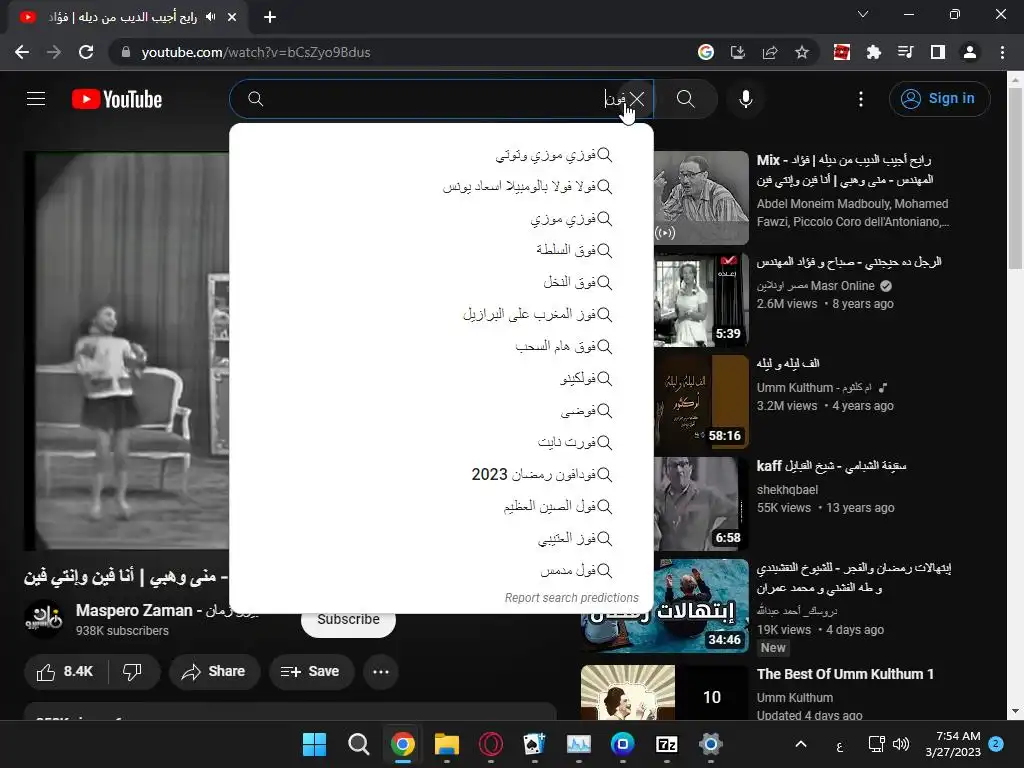Select suggestion فولكينو
The height and width of the screenshot is (768, 1024).
[x=441, y=378]
